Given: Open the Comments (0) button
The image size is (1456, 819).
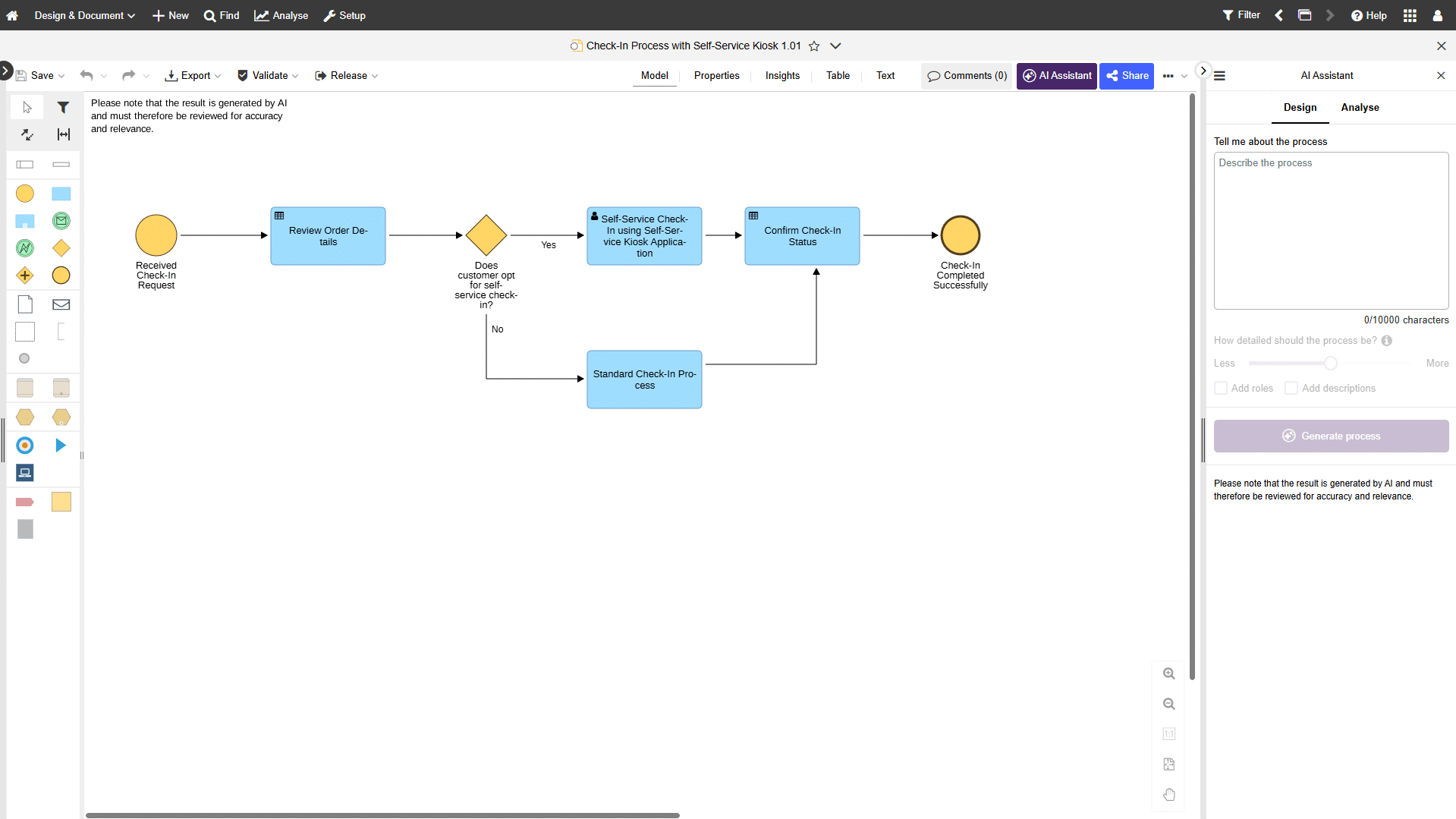Looking at the screenshot, I should click(x=967, y=76).
